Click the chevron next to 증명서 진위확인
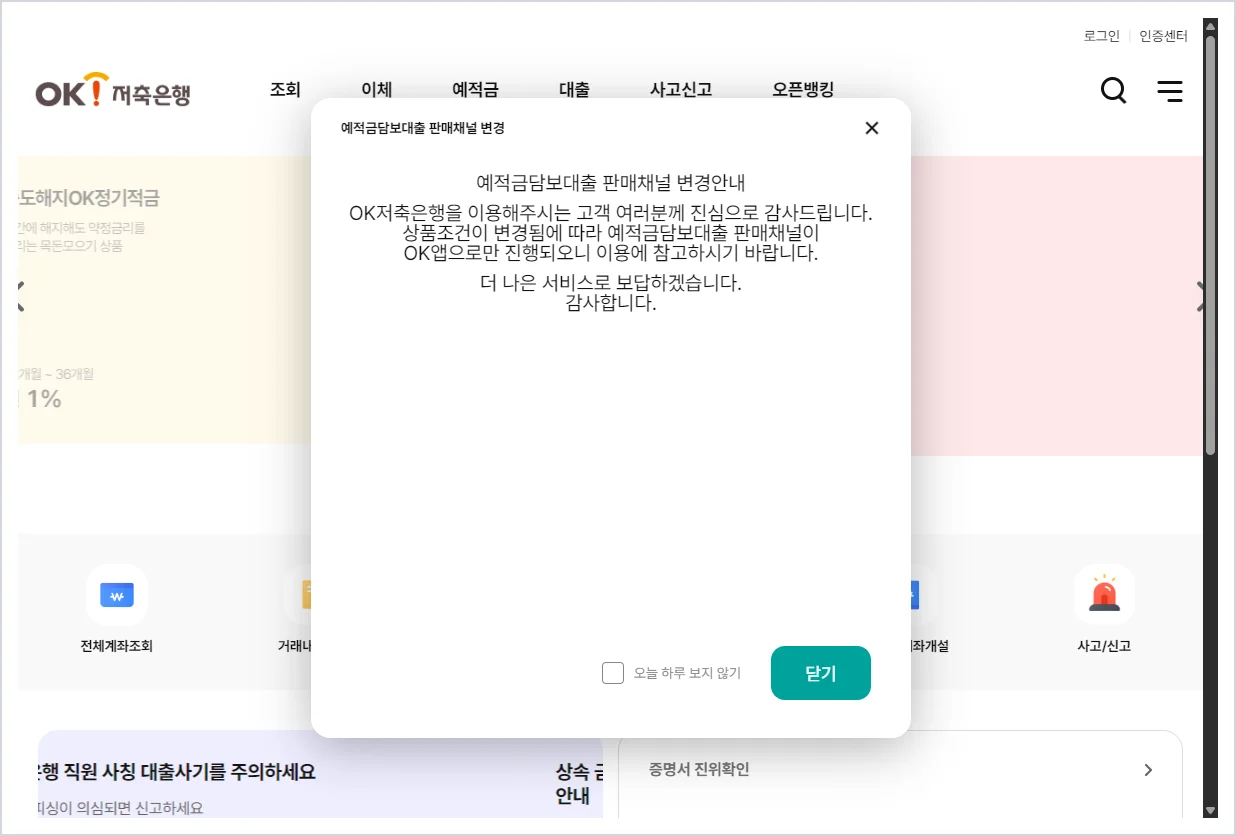 tap(1148, 770)
